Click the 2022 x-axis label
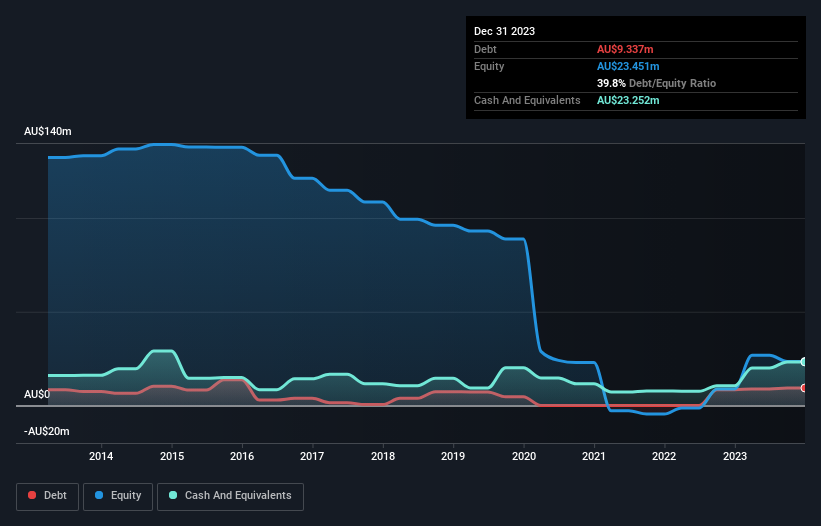 click(x=664, y=456)
